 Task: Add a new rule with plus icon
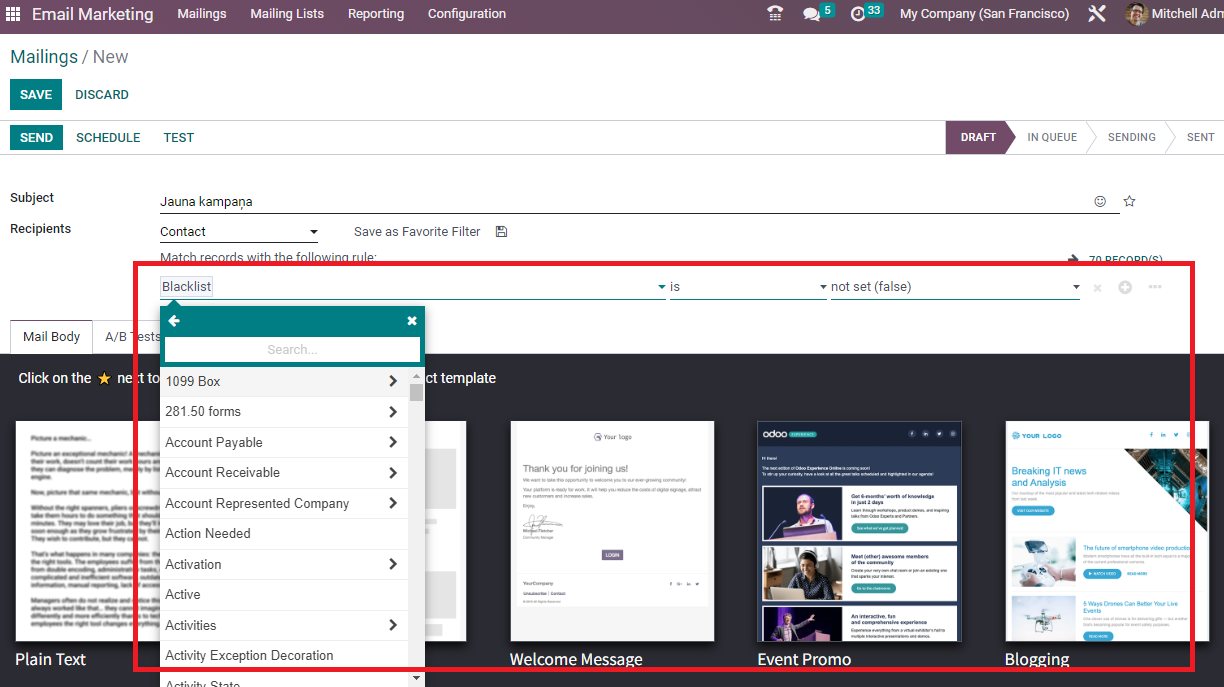[x=1125, y=287]
